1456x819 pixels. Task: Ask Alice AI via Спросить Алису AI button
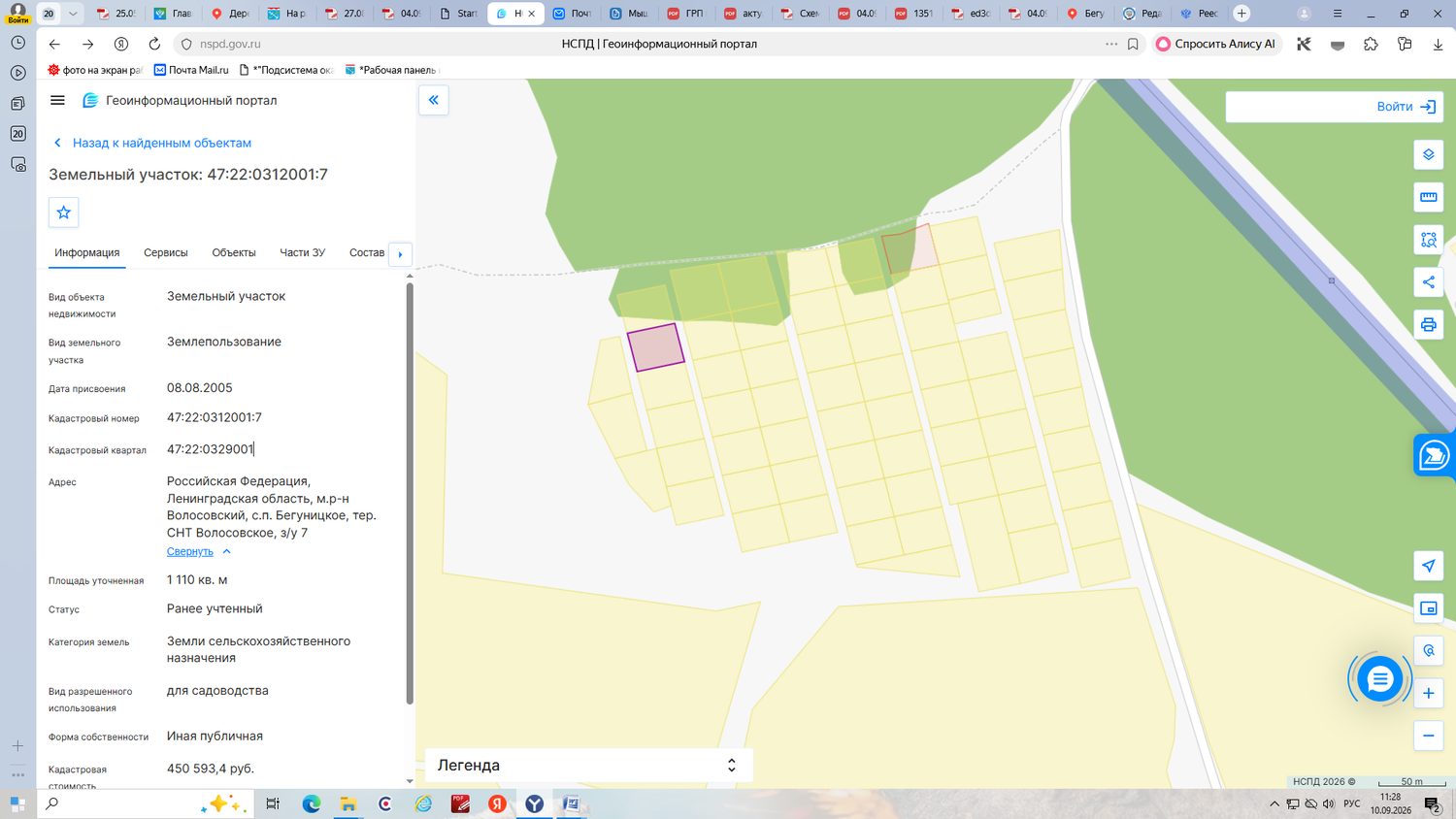(x=1217, y=44)
